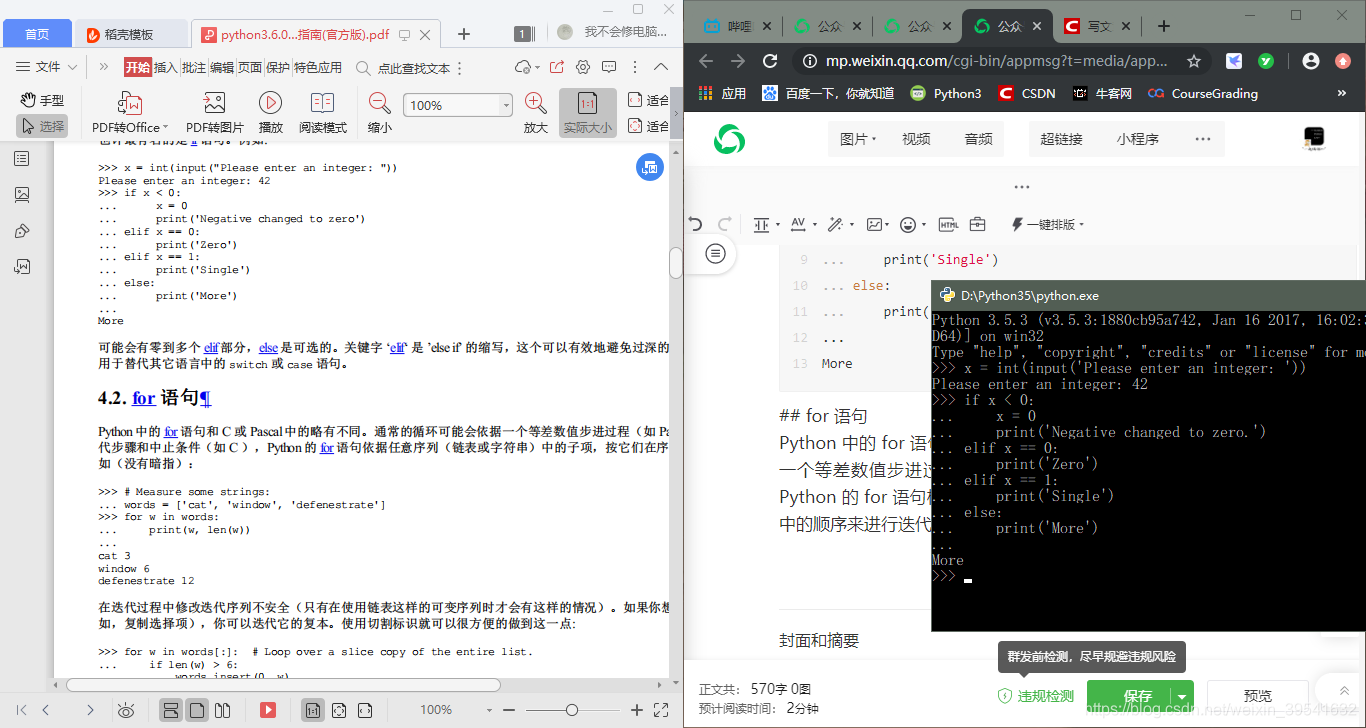The width and height of the screenshot is (1366, 728).
Task: Adjust the WPS zoom slider handle
Action: click(x=571, y=710)
